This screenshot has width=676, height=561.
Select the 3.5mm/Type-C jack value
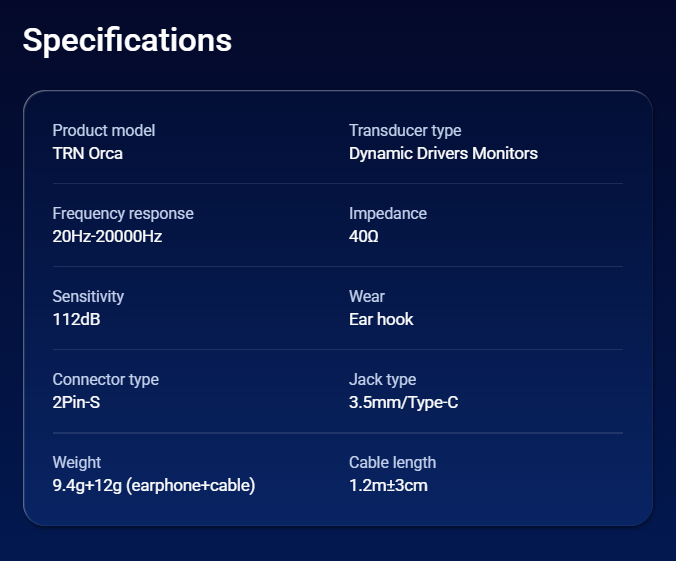404,403
